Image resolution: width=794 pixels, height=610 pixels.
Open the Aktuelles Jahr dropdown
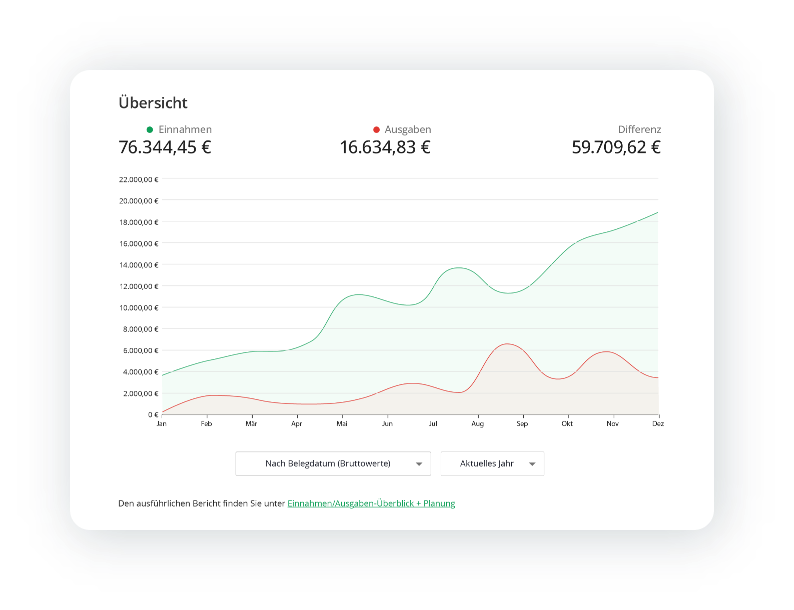point(492,463)
